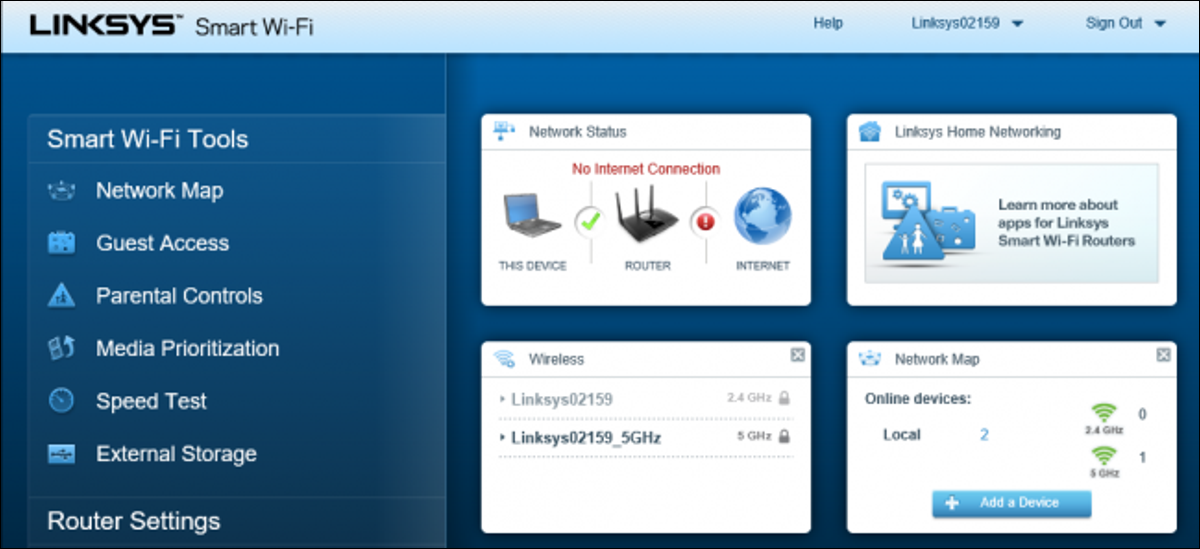Click the This Device laptop icon
The height and width of the screenshot is (549, 1200).
click(532, 215)
